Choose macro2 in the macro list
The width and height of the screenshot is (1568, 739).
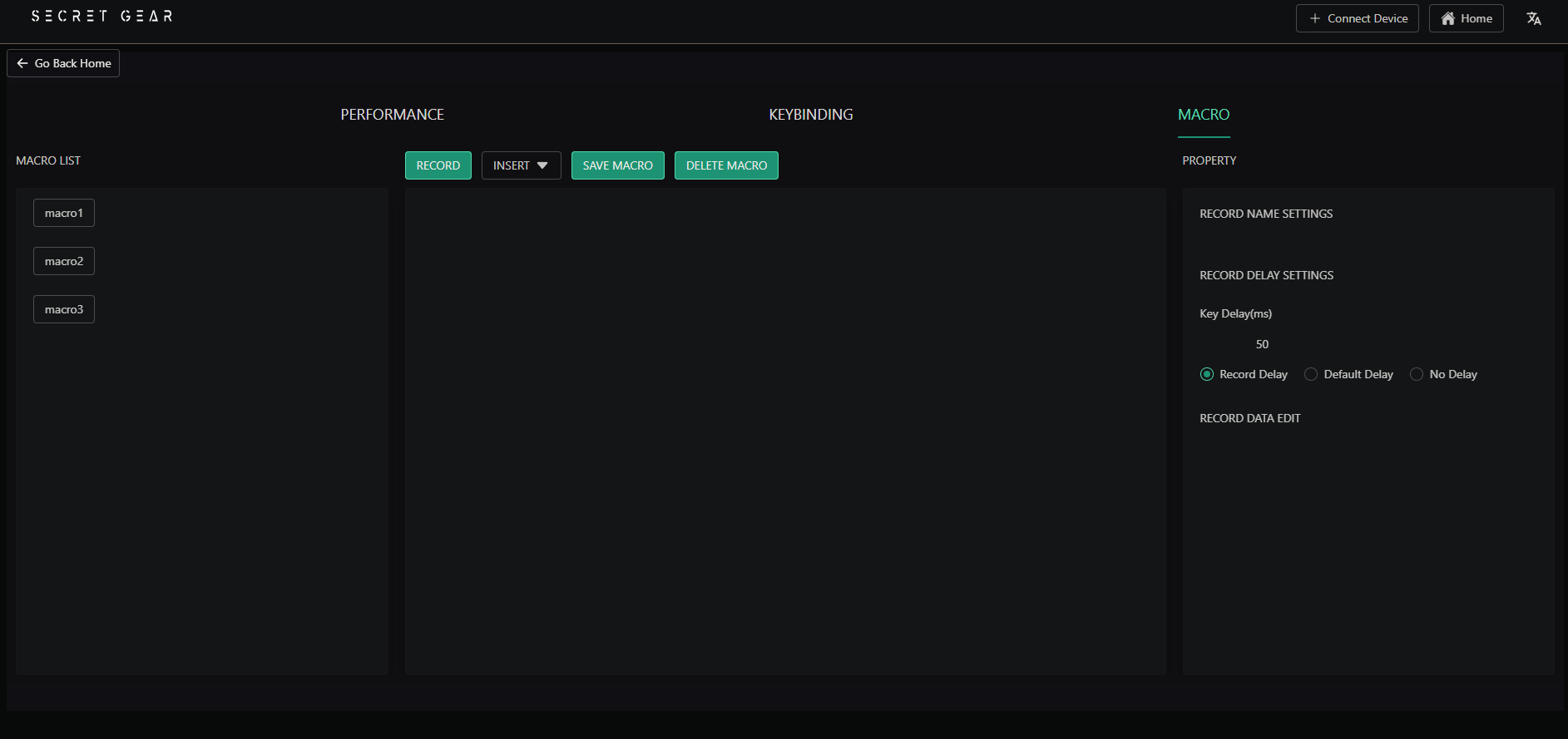pos(64,261)
